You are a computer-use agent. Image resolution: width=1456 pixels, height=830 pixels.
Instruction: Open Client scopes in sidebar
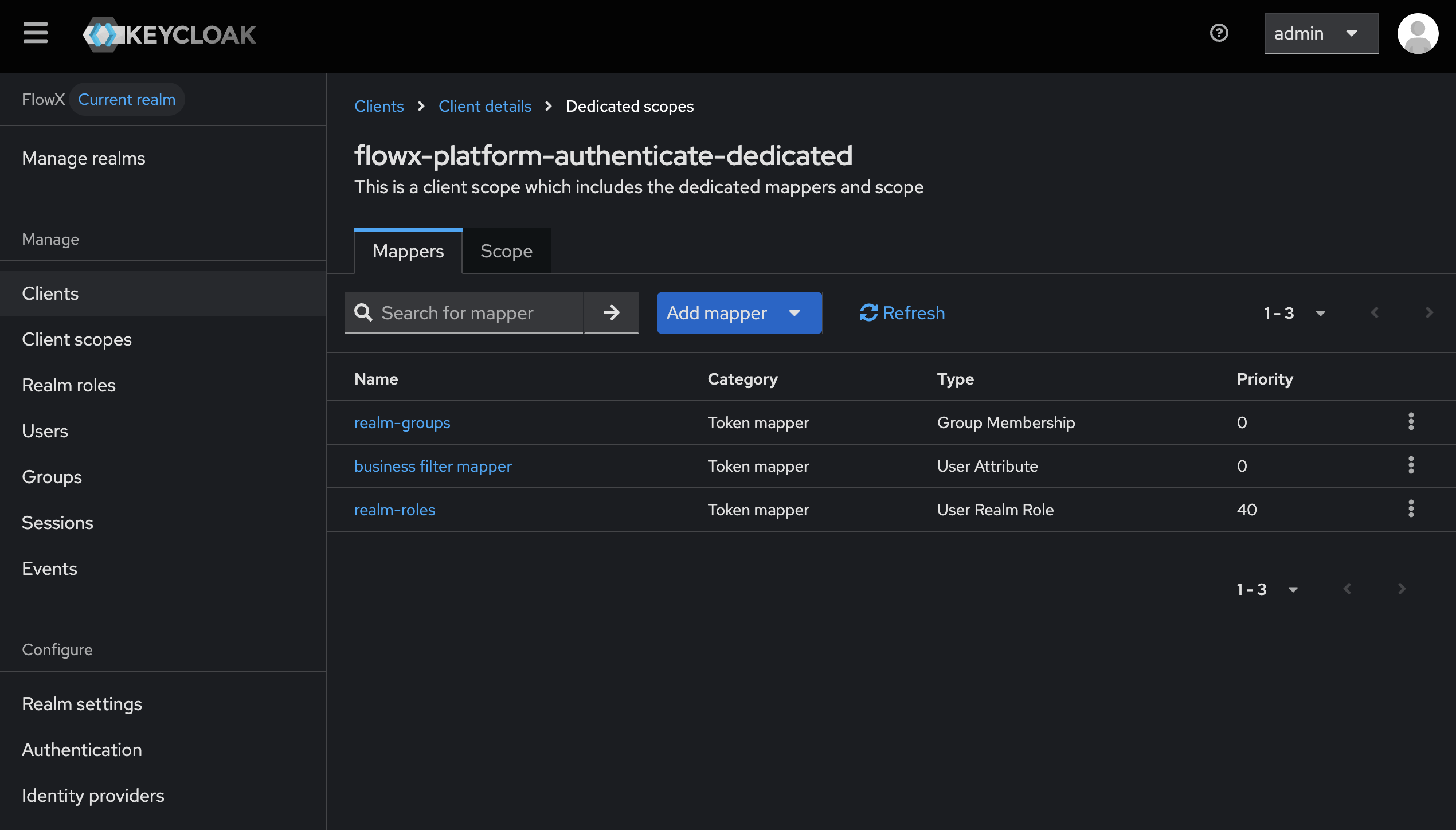pyautogui.click(x=77, y=339)
